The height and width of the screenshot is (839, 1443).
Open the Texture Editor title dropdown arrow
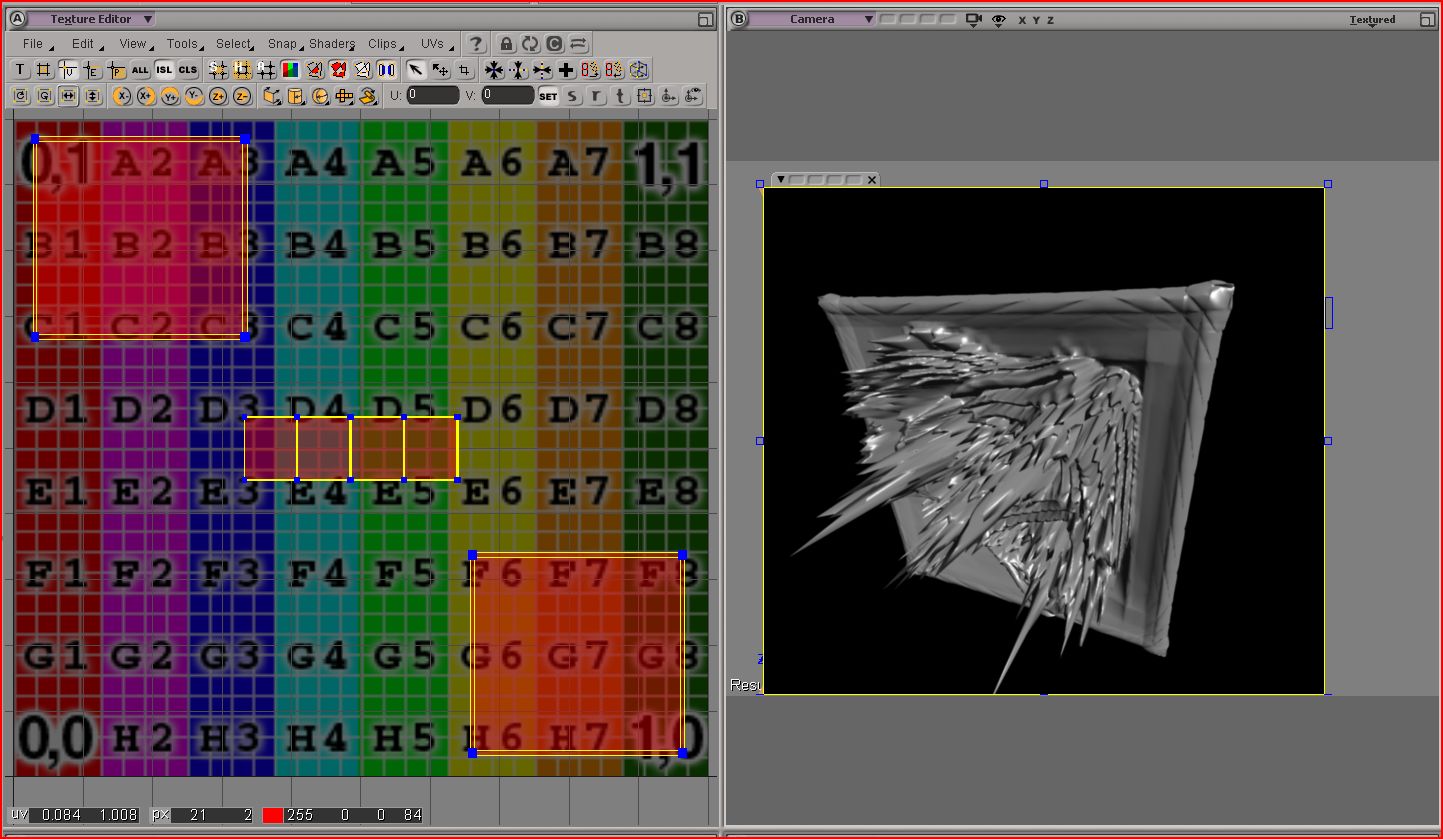(x=146, y=18)
